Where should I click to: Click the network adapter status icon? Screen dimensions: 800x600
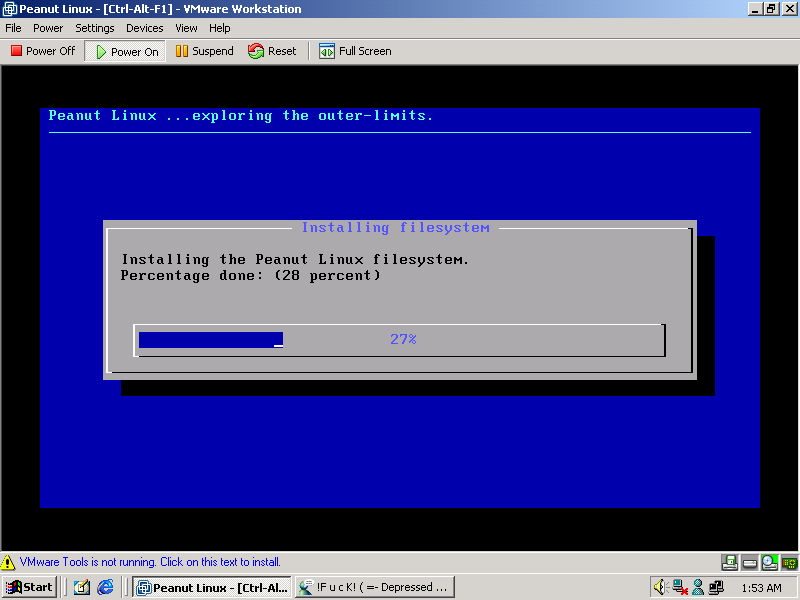point(788,562)
